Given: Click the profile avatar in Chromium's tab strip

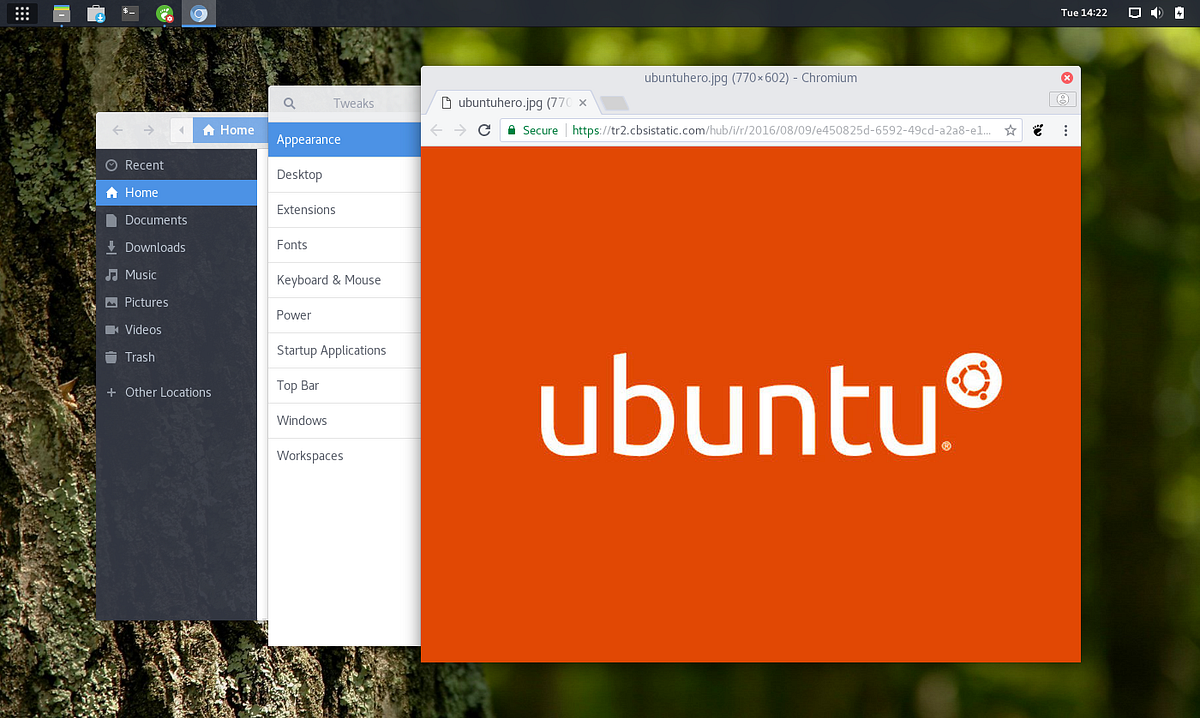Looking at the screenshot, I should (x=1062, y=99).
